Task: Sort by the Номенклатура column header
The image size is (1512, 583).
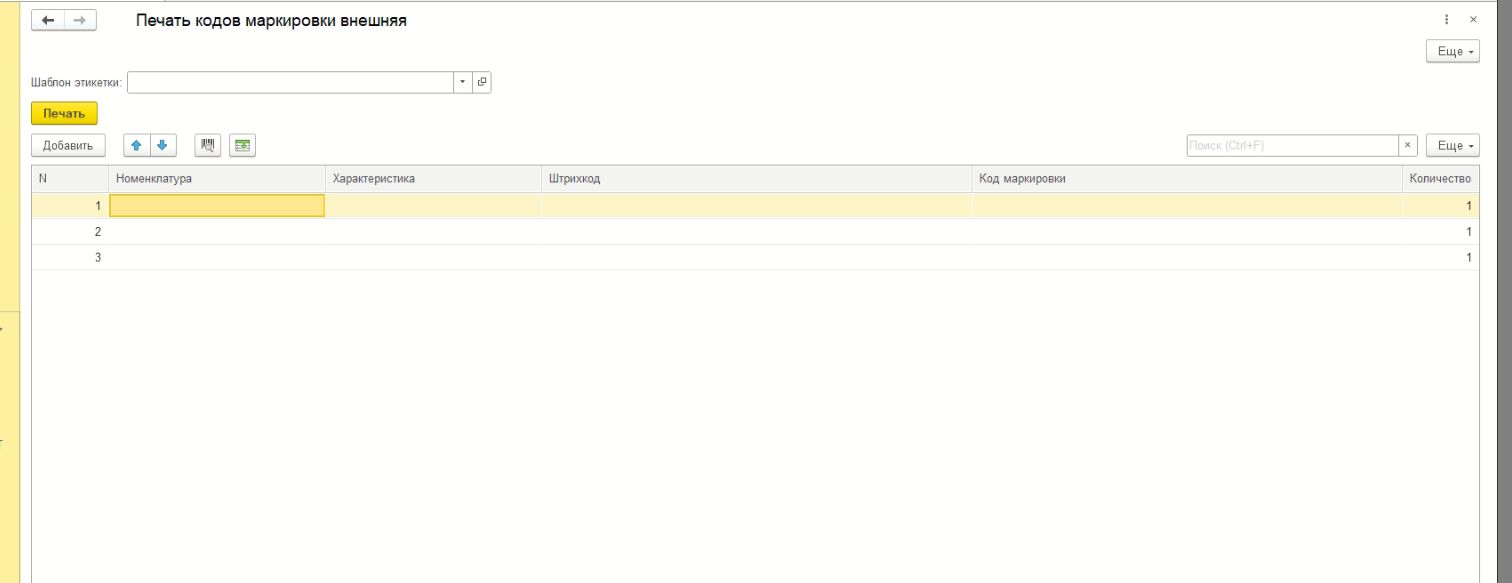Action: [217, 179]
